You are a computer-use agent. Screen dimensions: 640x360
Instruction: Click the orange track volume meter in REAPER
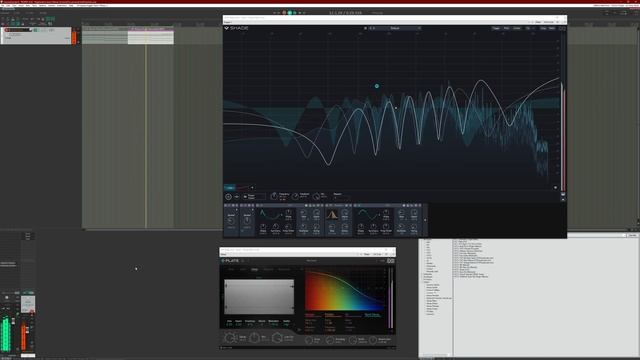pyautogui.click(x=74, y=37)
